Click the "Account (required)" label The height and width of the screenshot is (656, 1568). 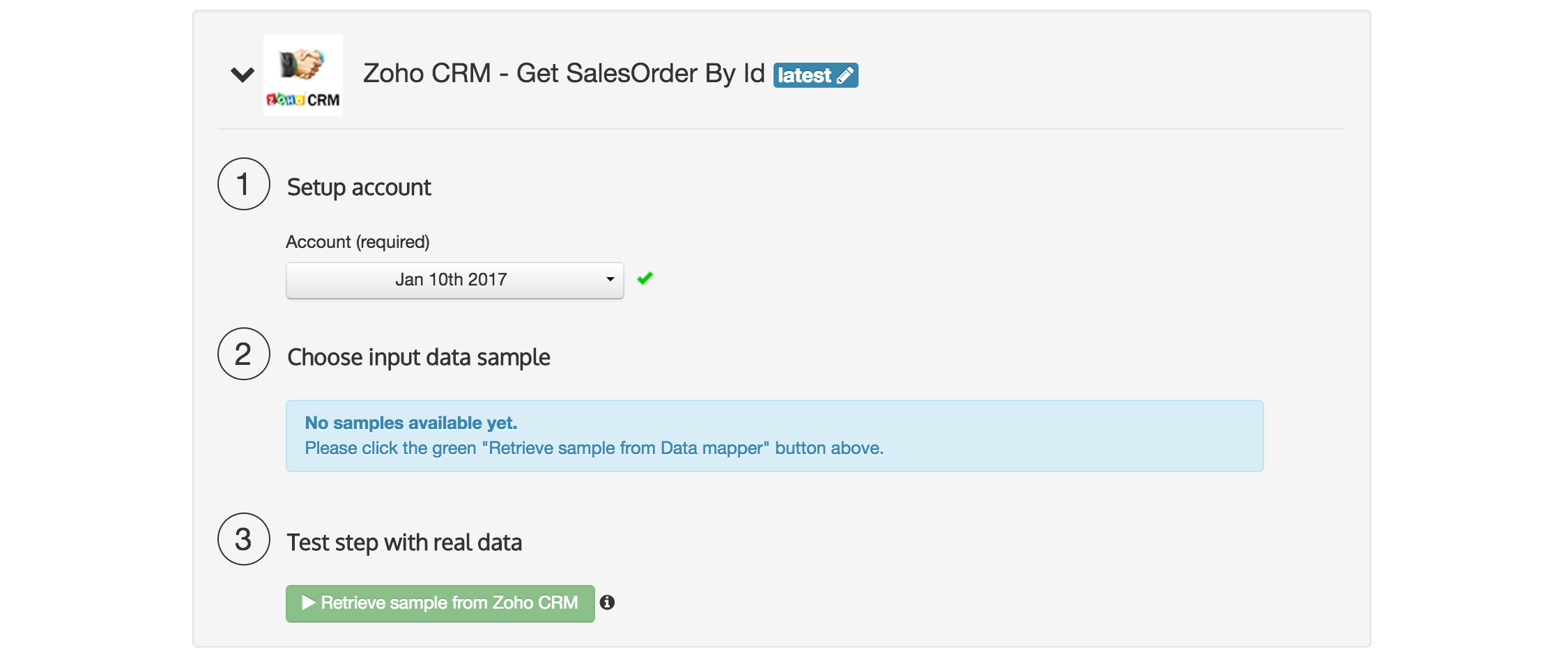click(358, 242)
